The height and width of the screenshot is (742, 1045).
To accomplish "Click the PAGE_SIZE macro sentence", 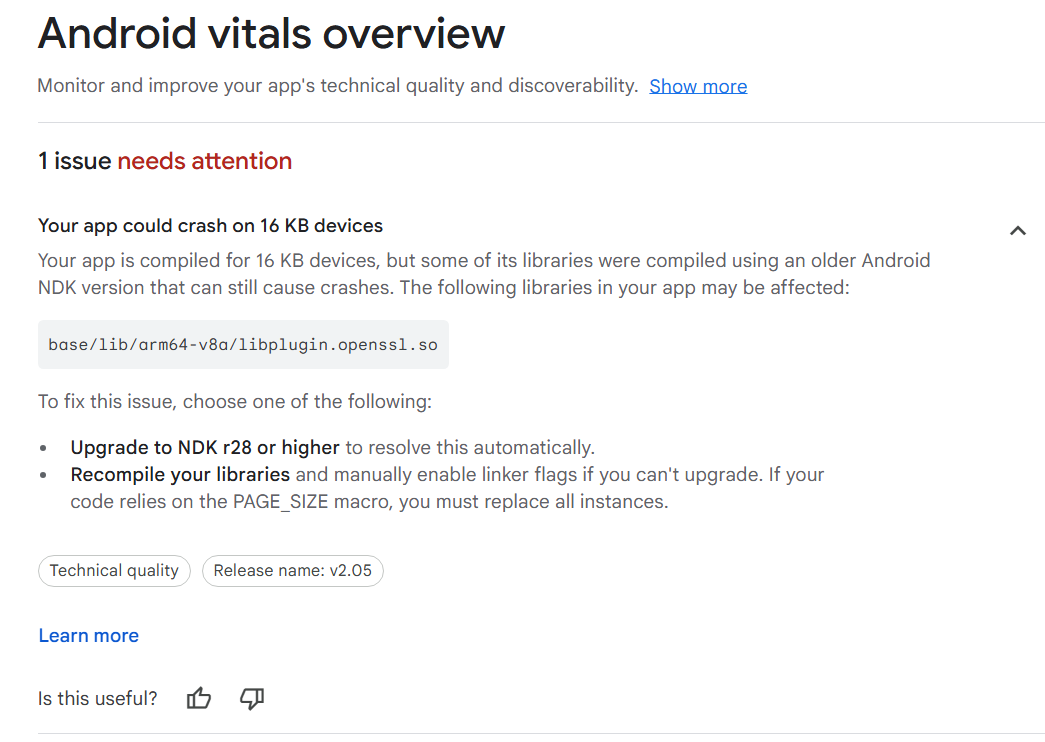I will click(369, 501).
